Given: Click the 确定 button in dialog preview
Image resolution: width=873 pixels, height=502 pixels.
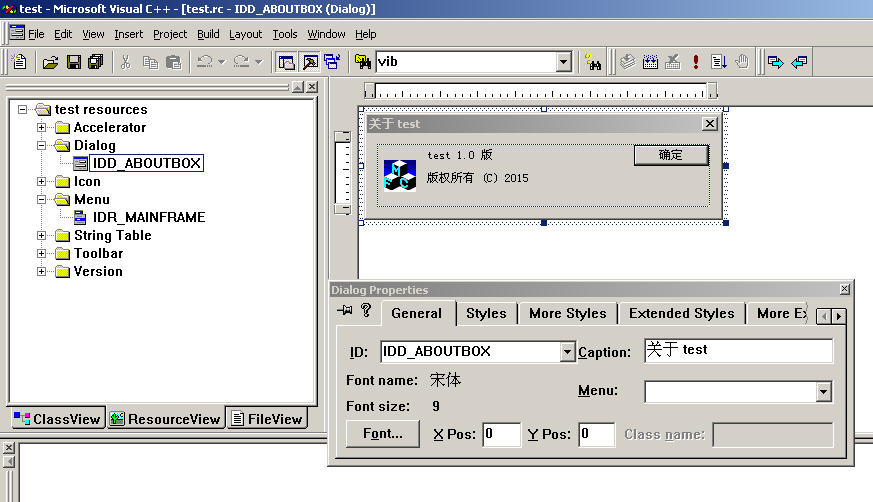Looking at the screenshot, I should coord(671,155).
